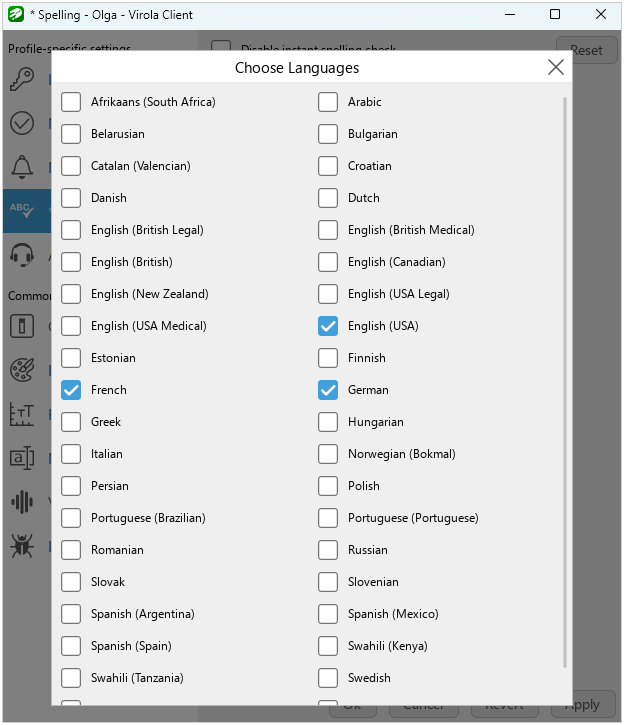The image size is (625, 725).
Task: Check Afrikaans (South Africa)
Action: pyautogui.click(x=71, y=102)
